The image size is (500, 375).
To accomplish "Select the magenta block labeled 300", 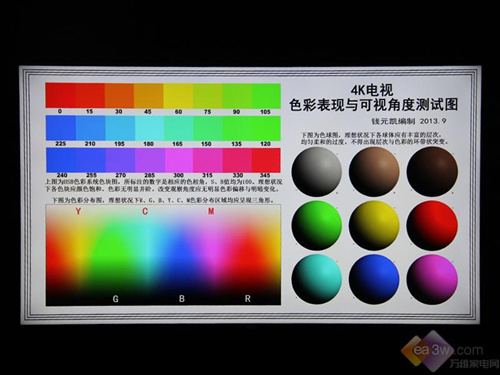I will click(x=179, y=160).
